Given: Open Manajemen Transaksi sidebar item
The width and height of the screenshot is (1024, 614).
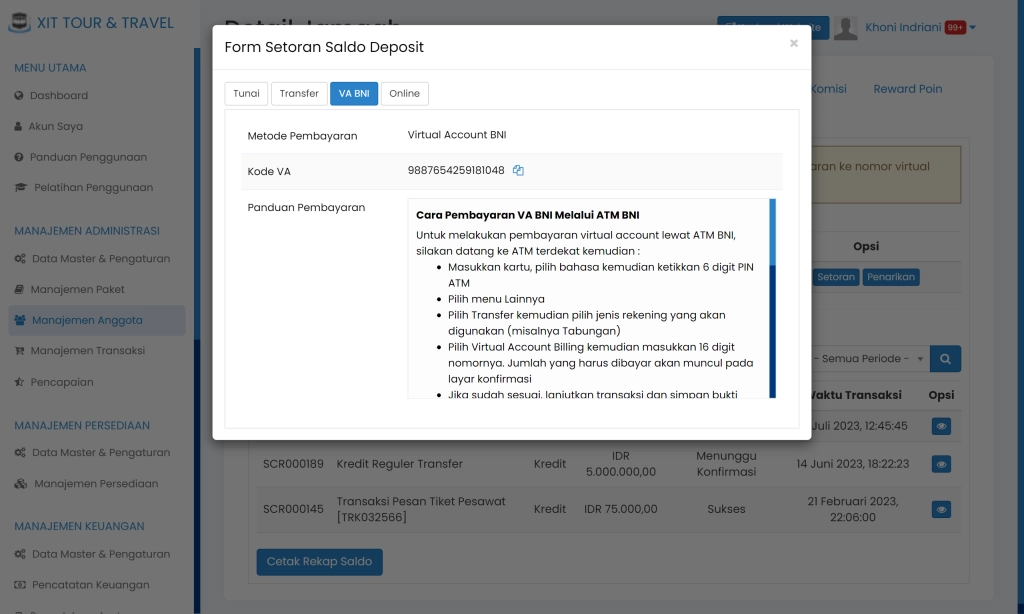Looking at the screenshot, I should [87, 351].
